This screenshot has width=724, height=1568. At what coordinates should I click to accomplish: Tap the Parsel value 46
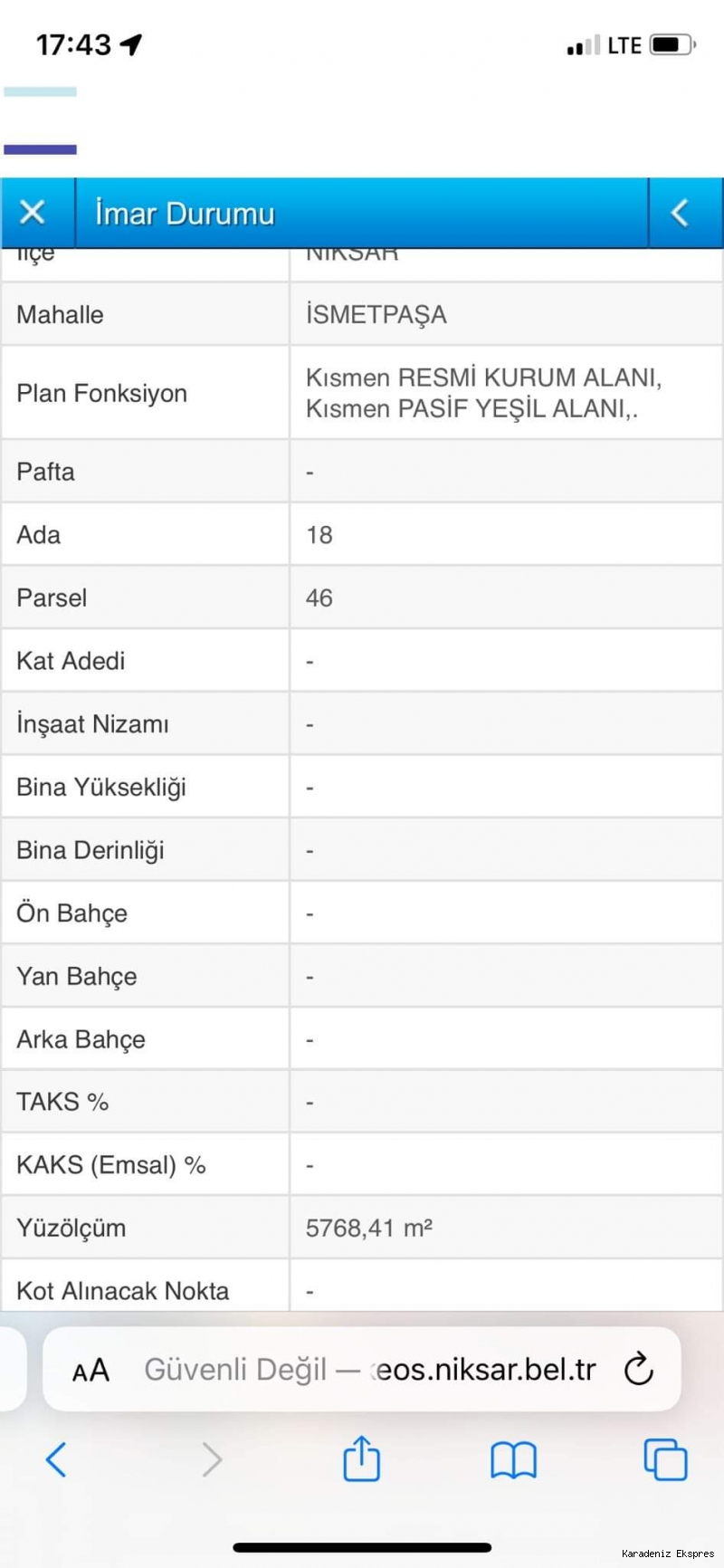click(319, 598)
